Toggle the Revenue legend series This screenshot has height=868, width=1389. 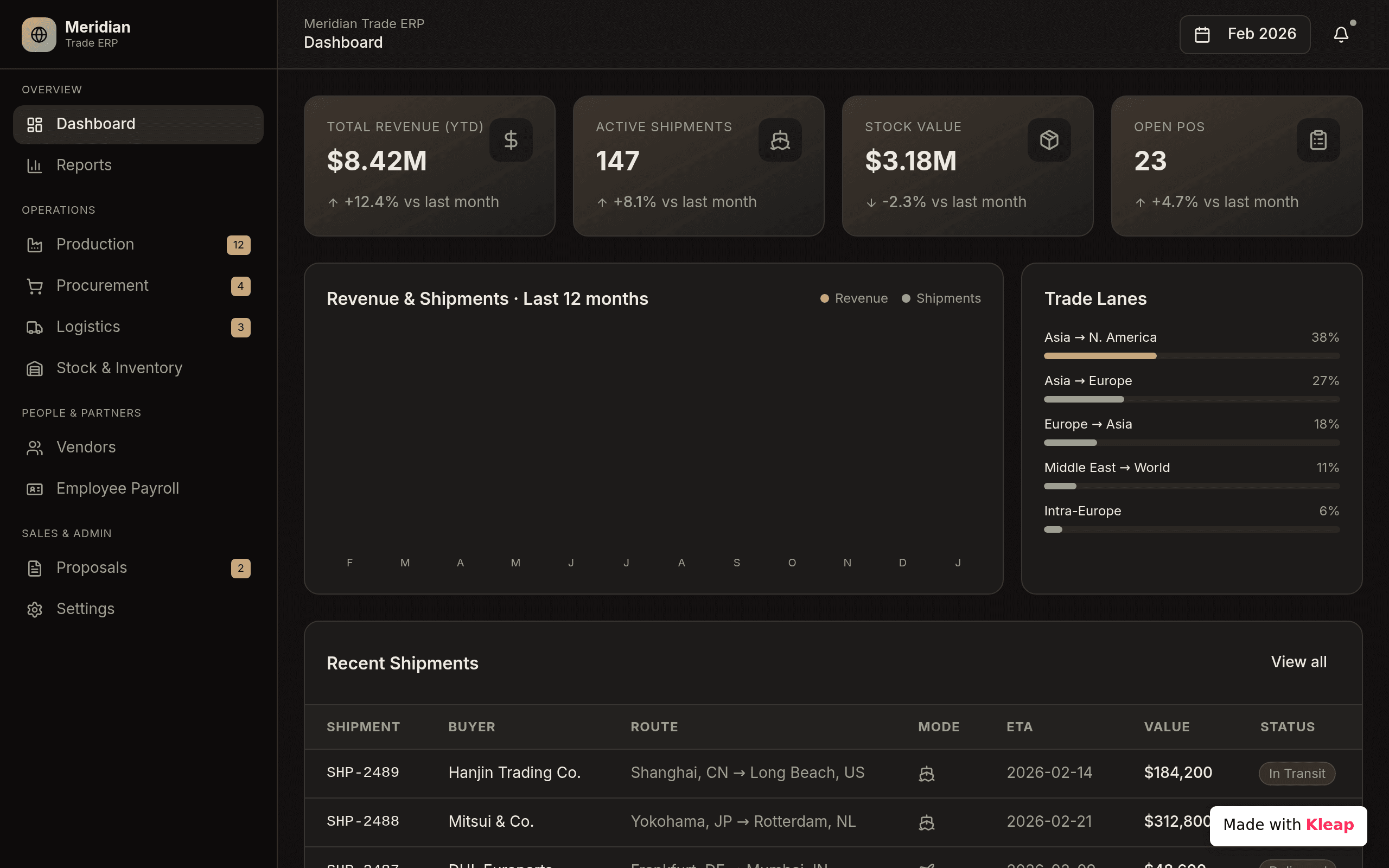[854, 298]
